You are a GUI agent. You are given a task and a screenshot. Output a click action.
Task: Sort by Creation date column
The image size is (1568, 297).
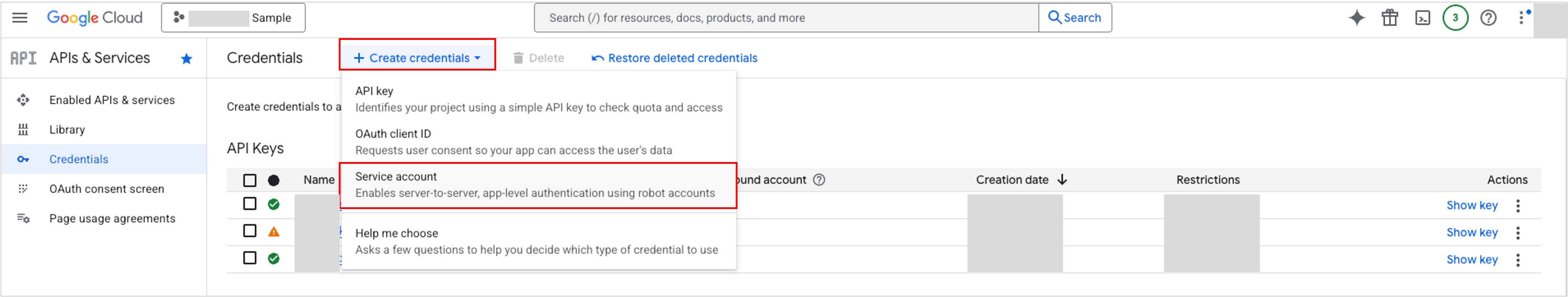click(1012, 179)
